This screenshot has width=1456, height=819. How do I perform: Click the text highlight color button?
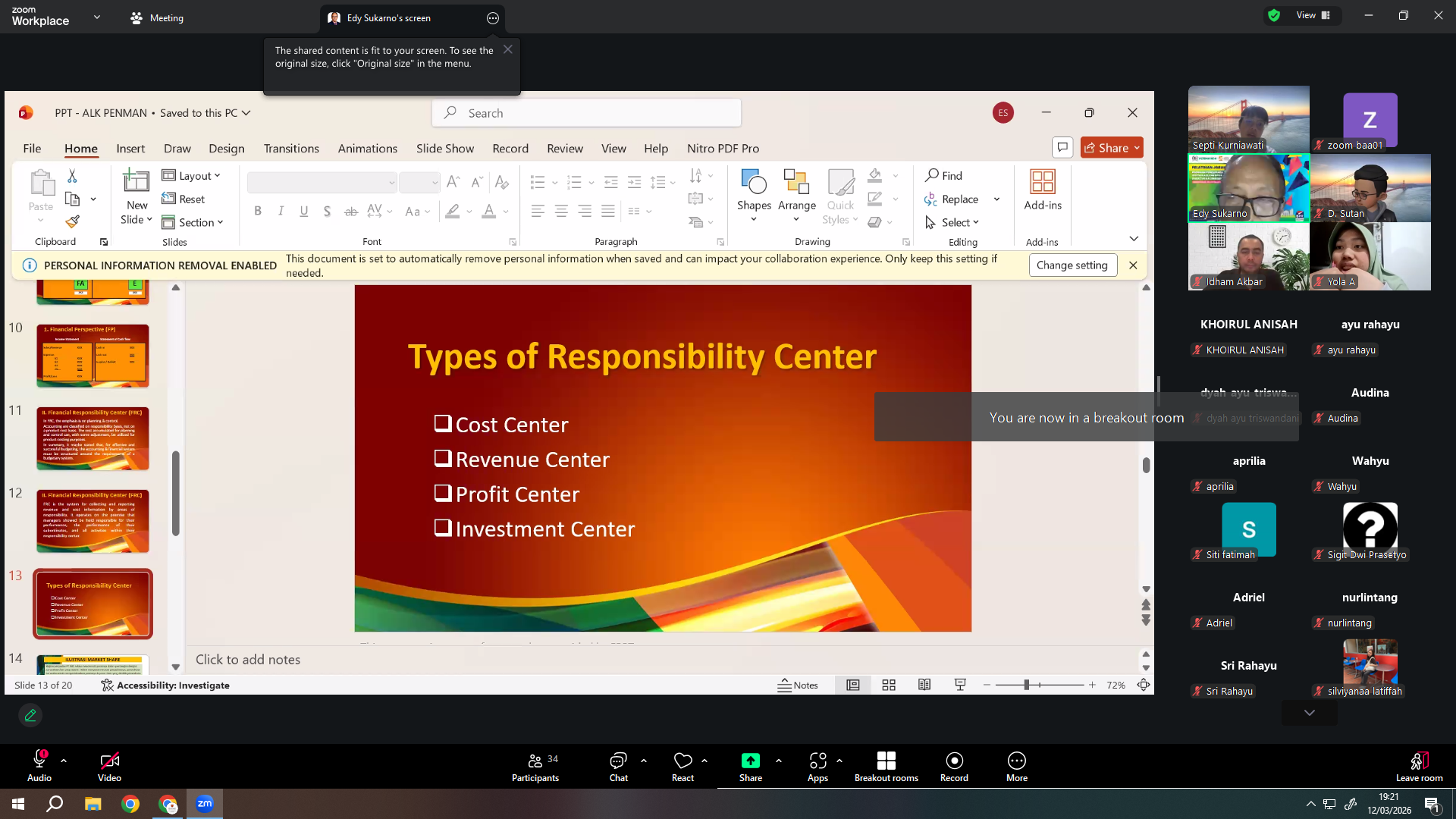coord(453,211)
